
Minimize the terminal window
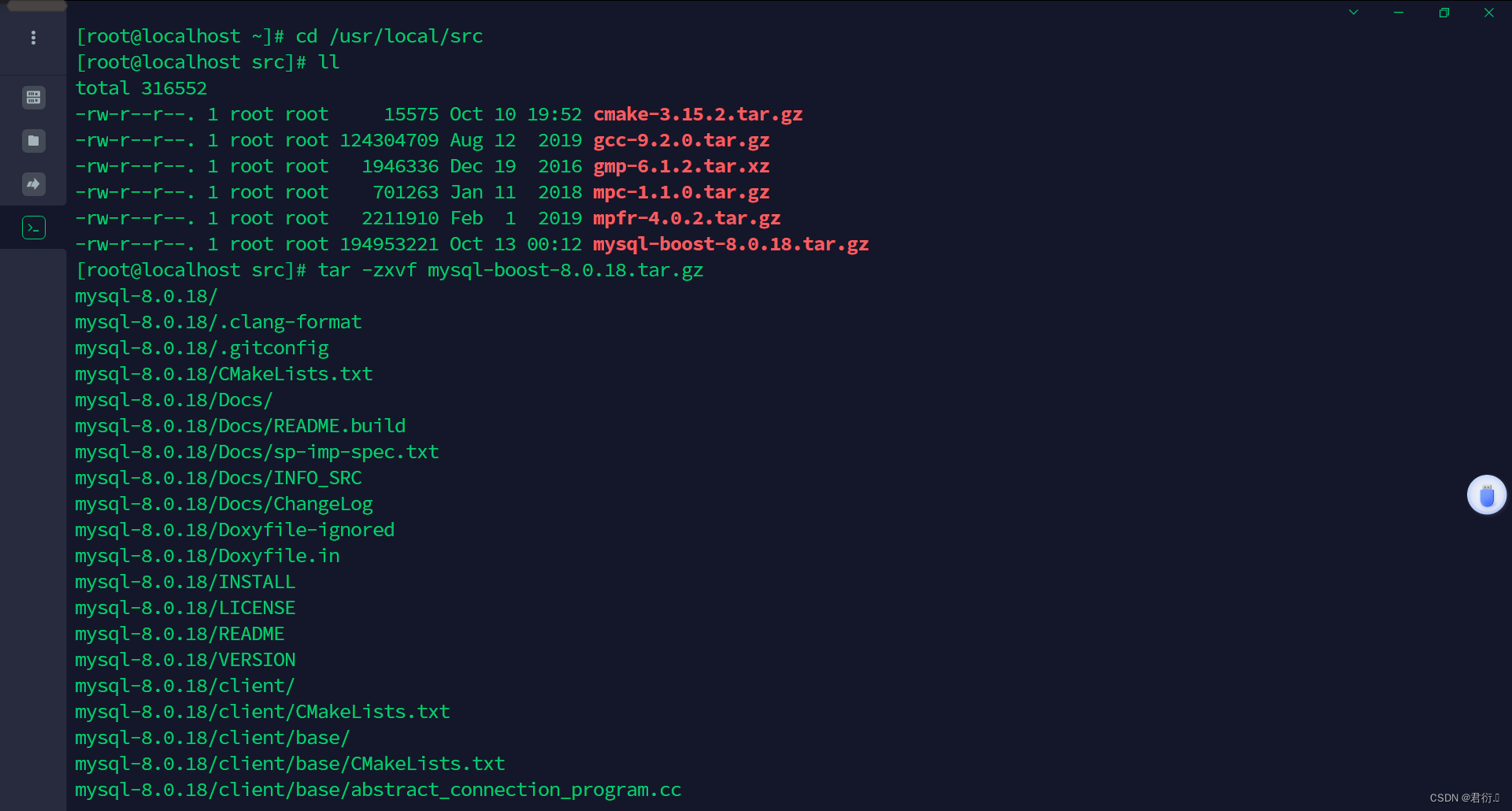1399,13
